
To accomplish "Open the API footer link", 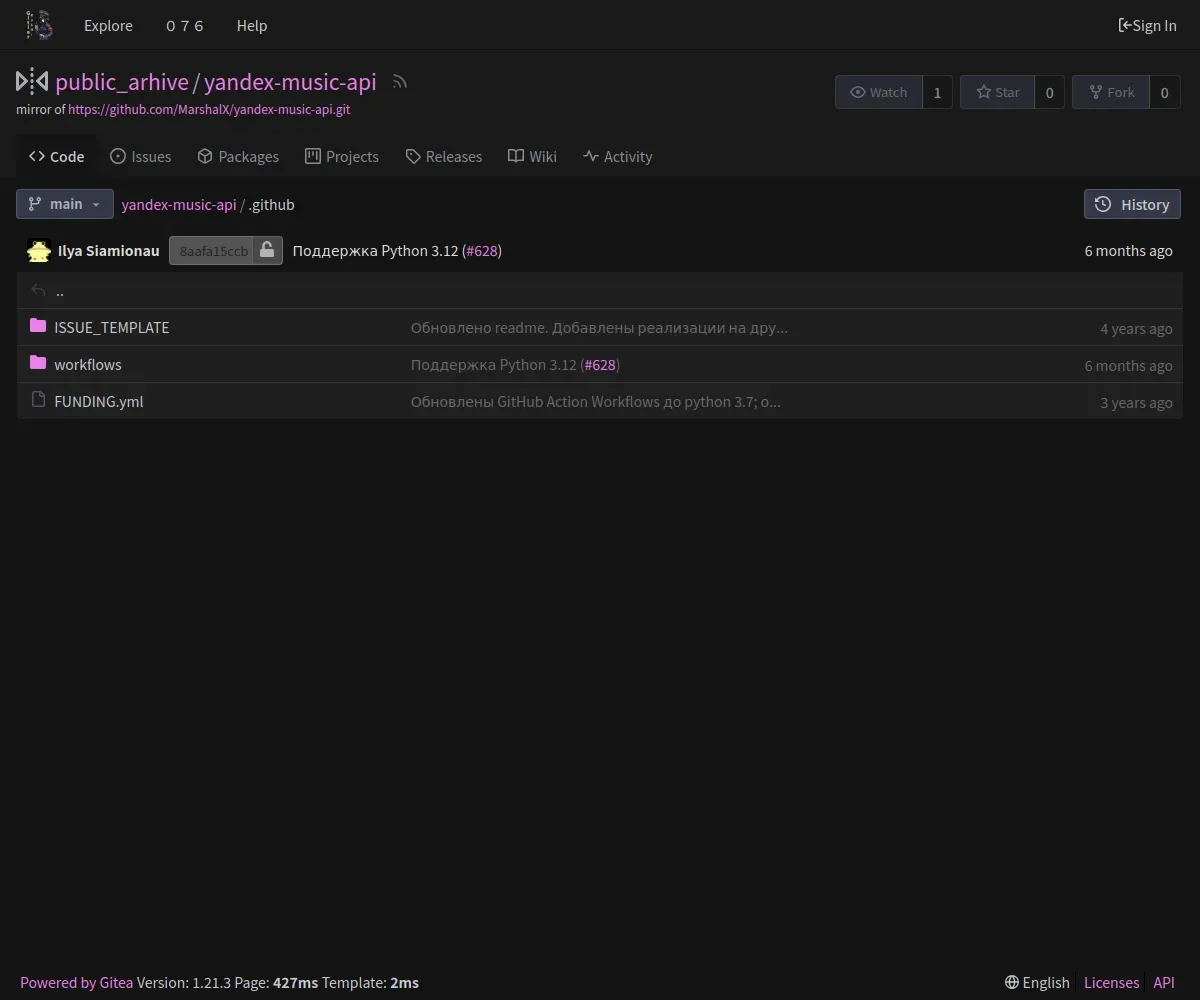I will 1164,982.
